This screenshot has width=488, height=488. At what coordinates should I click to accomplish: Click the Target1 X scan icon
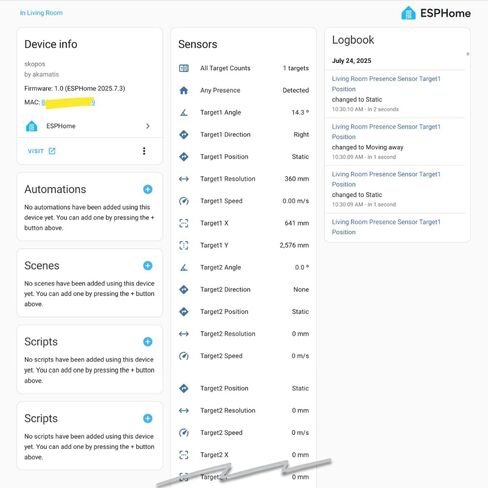click(184, 223)
